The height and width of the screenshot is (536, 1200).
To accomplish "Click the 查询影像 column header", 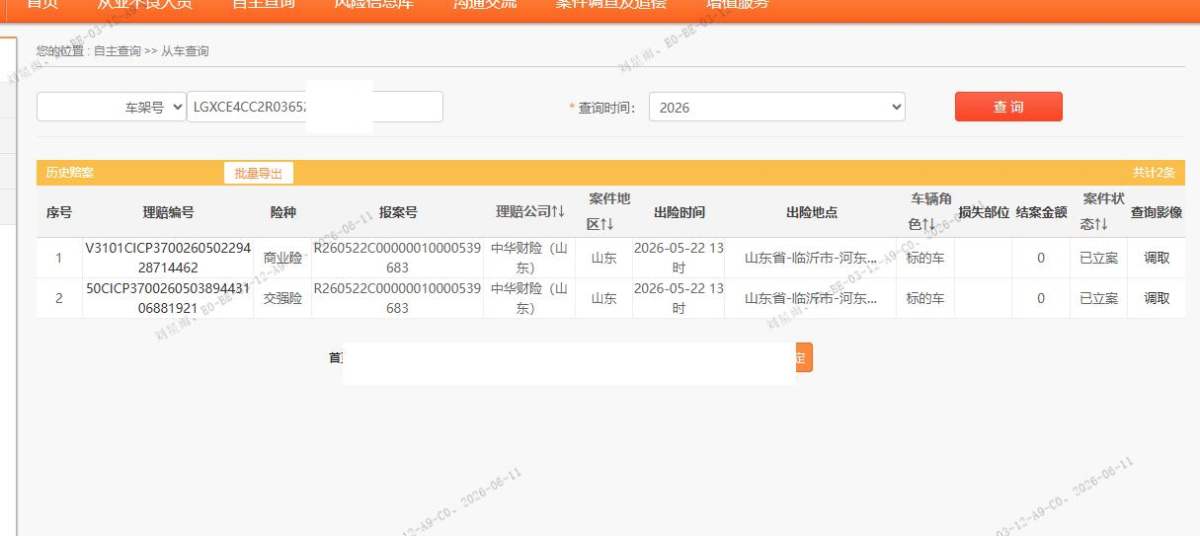I will coord(1157,212).
